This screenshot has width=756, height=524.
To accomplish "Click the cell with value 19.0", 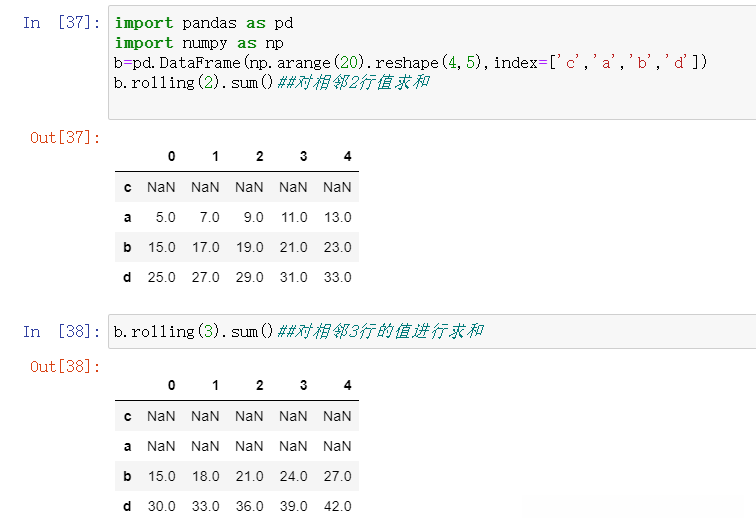I will pos(250,247).
